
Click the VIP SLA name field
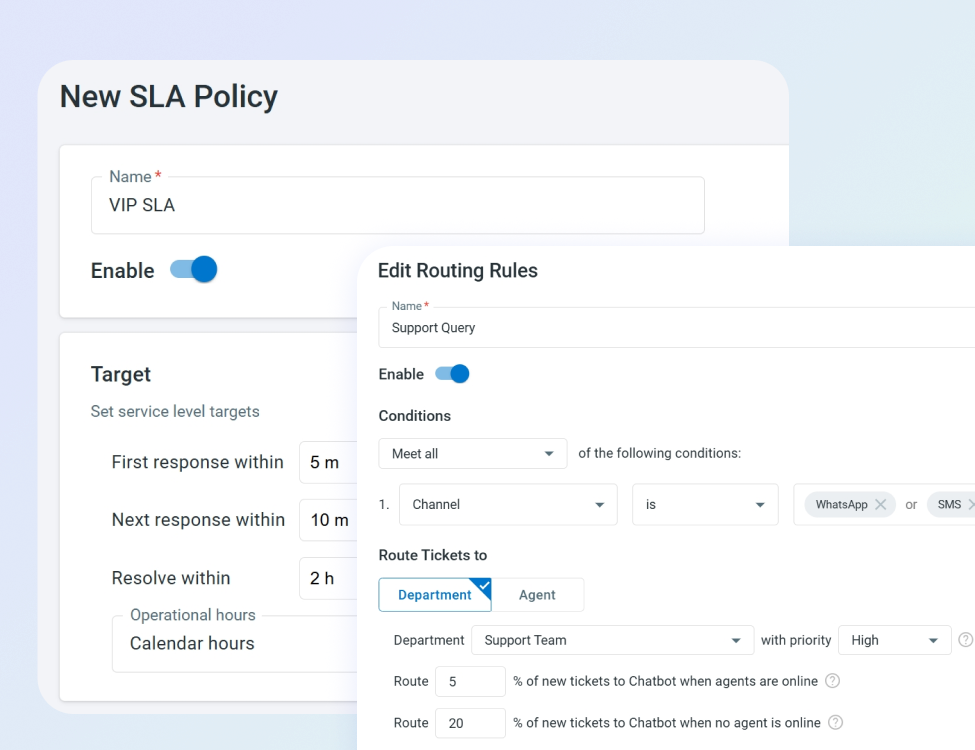(397, 206)
